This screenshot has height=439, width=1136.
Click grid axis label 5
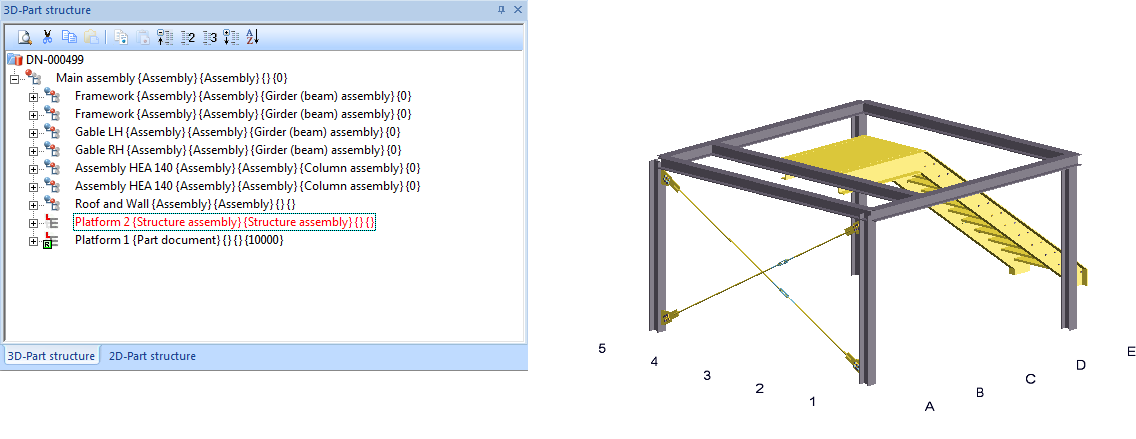(x=601, y=348)
